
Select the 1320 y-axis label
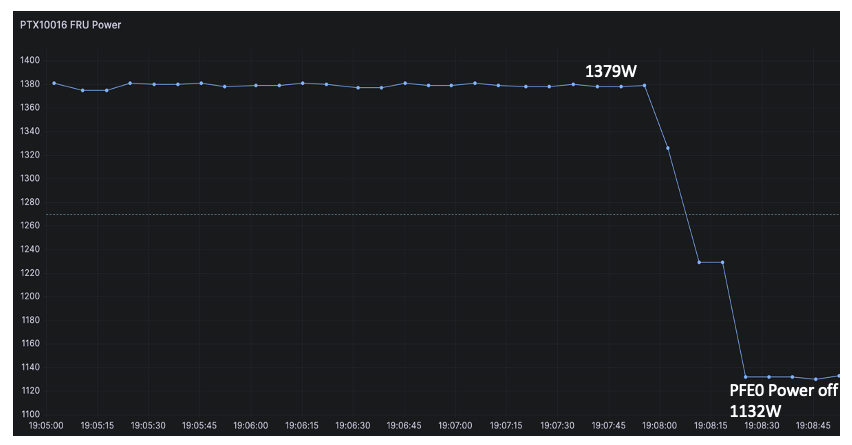click(x=30, y=155)
